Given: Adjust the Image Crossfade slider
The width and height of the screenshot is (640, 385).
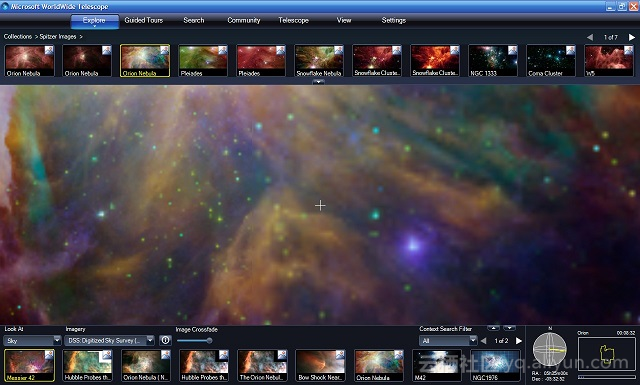Looking at the screenshot, I should click(x=195, y=340).
